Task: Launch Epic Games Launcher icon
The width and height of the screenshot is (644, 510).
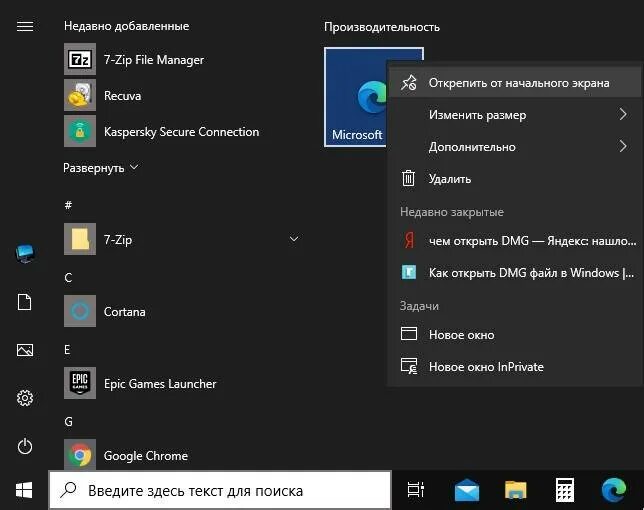Action: pyautogui.click(x=80, y=383)
